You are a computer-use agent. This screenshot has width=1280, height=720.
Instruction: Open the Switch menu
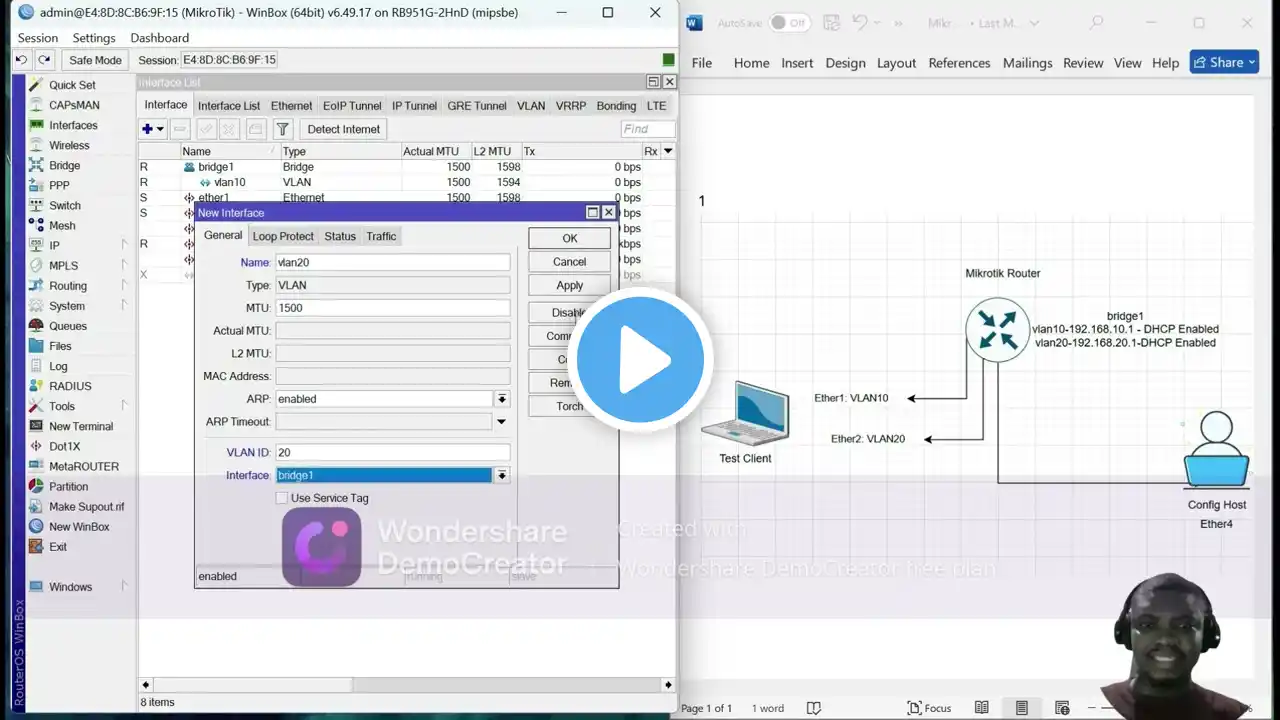[x=65, y=205]
